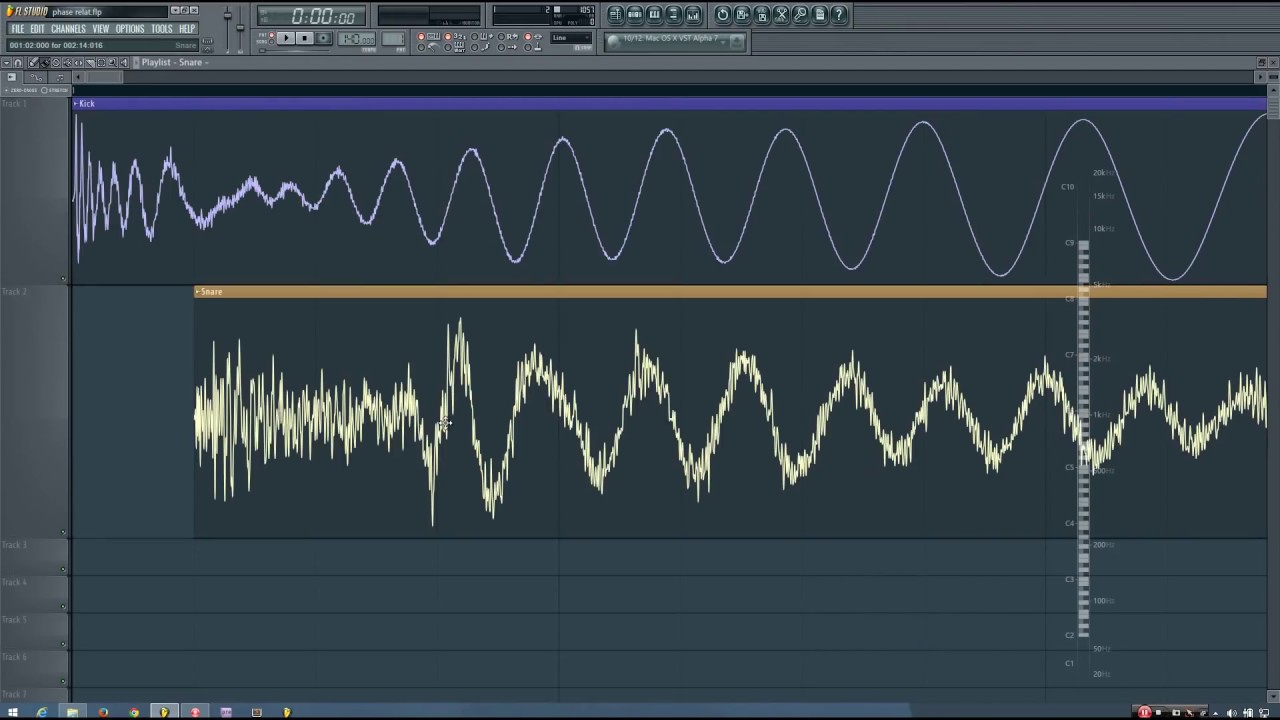Expand the Snare clip menu arrow
This screenshot has height=720, width=1280.
pos(197,291)
